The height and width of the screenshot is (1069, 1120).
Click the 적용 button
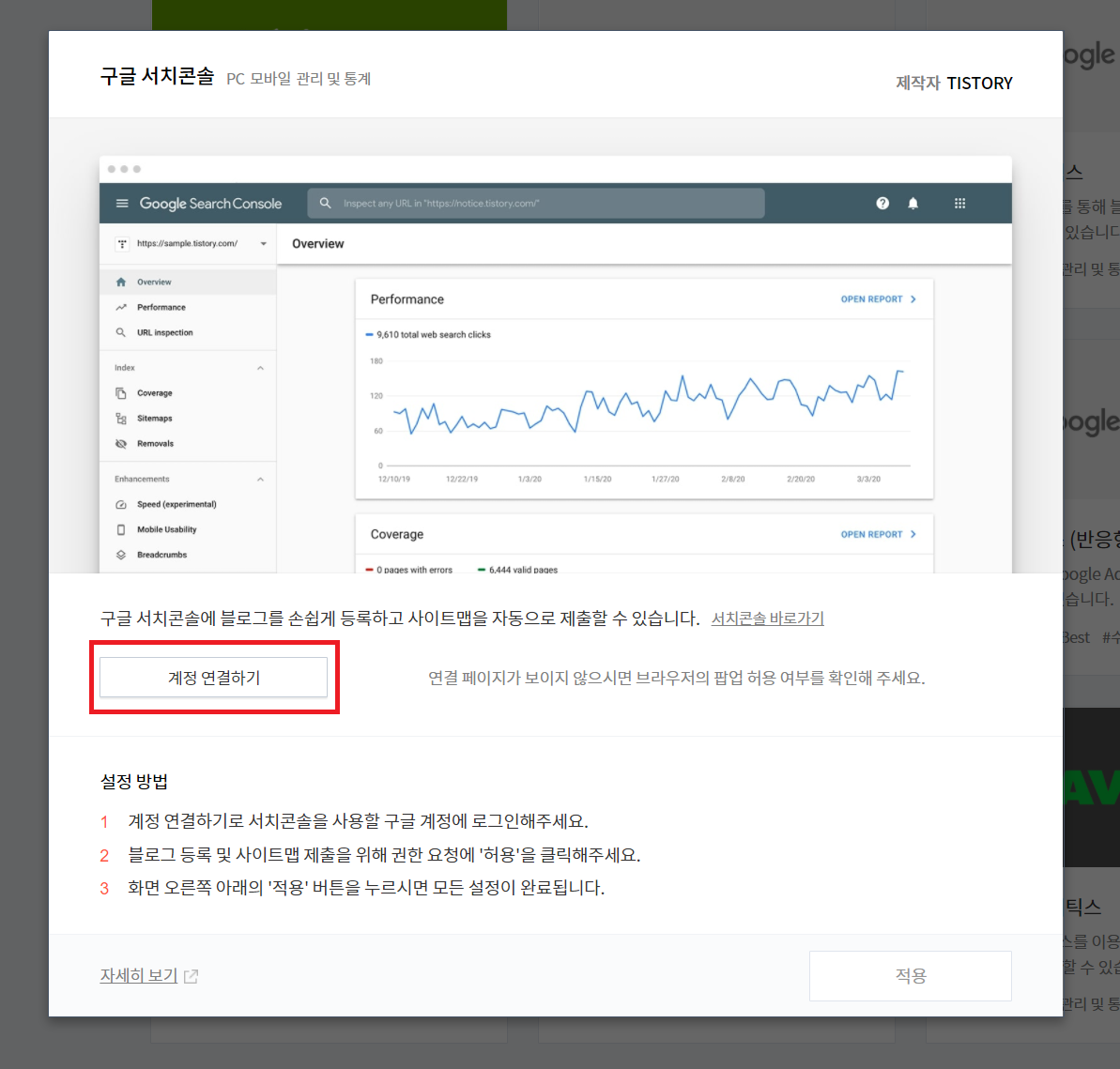[x=910, y=975]
